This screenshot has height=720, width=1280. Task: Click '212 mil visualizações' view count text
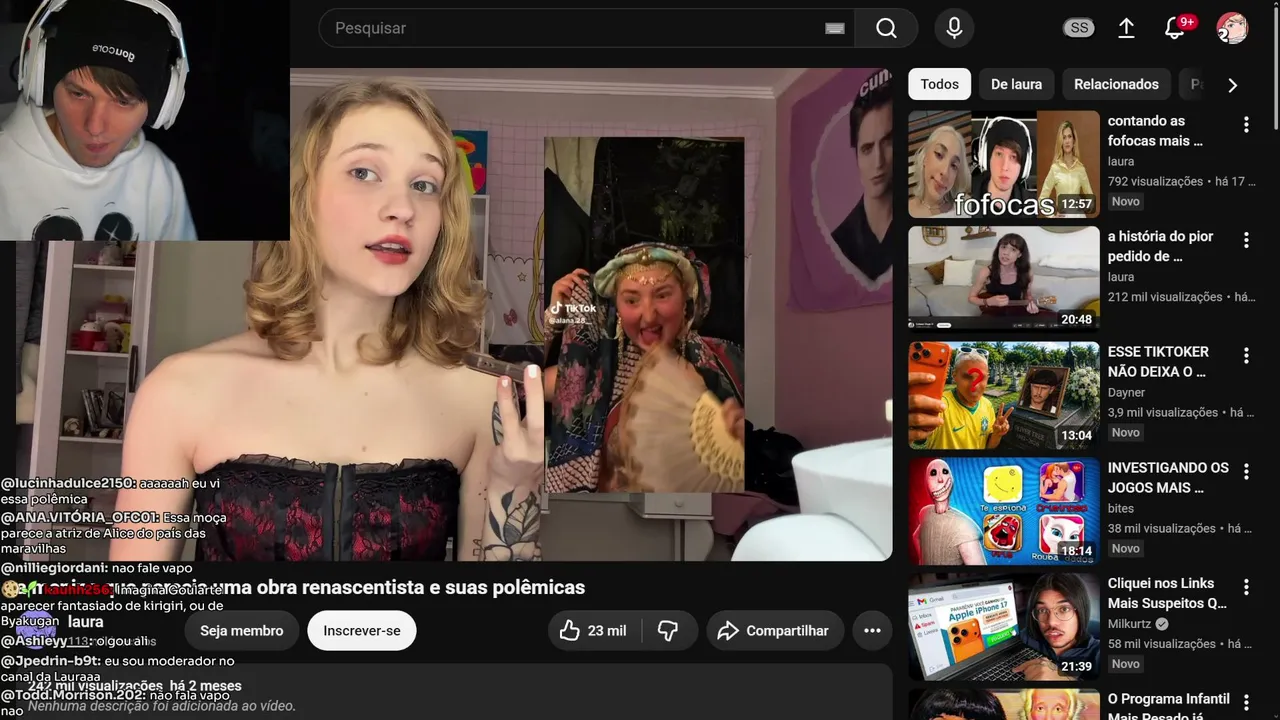pyautogui.click(x=1165, y=297)
